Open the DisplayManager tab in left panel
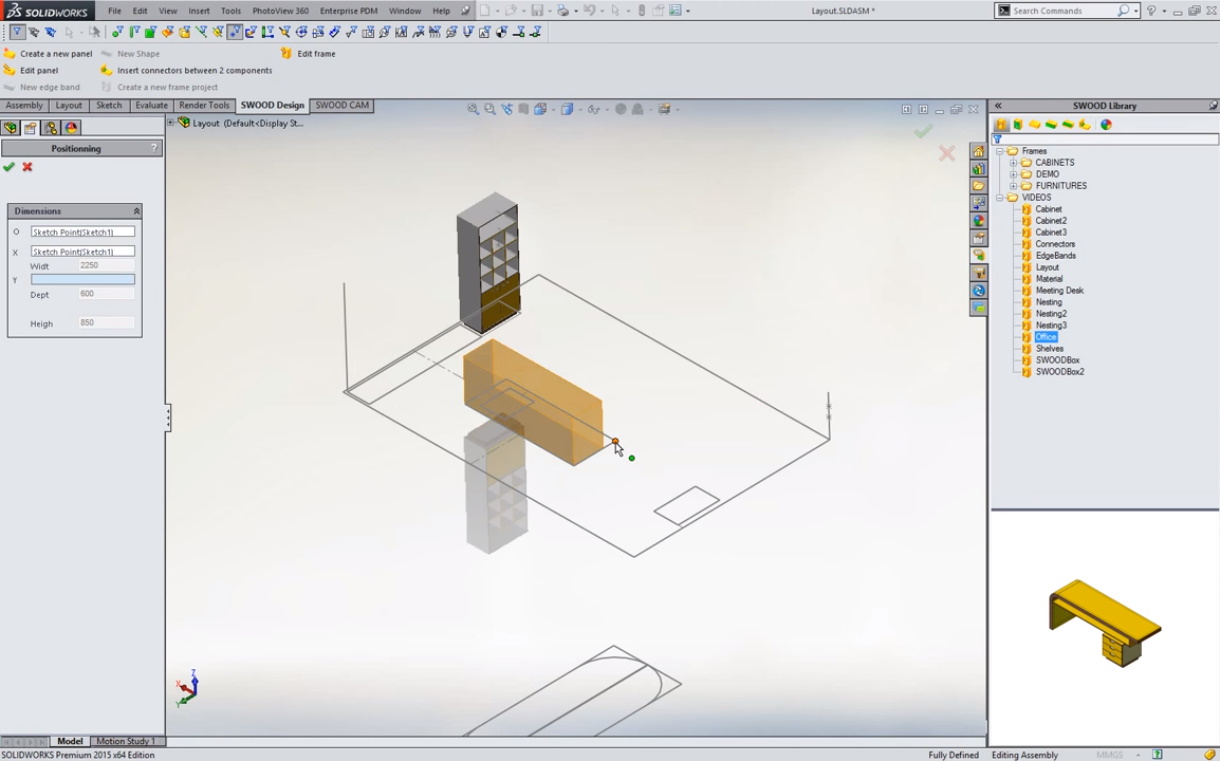 71,128
